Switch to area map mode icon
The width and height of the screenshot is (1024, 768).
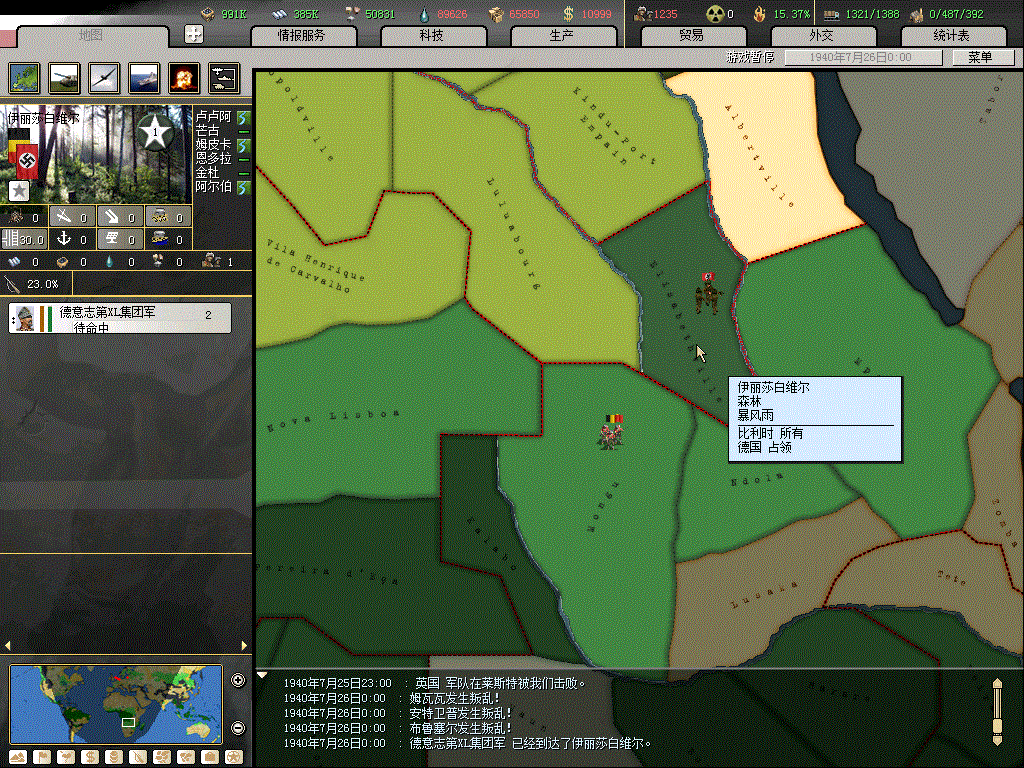[186, 758]
